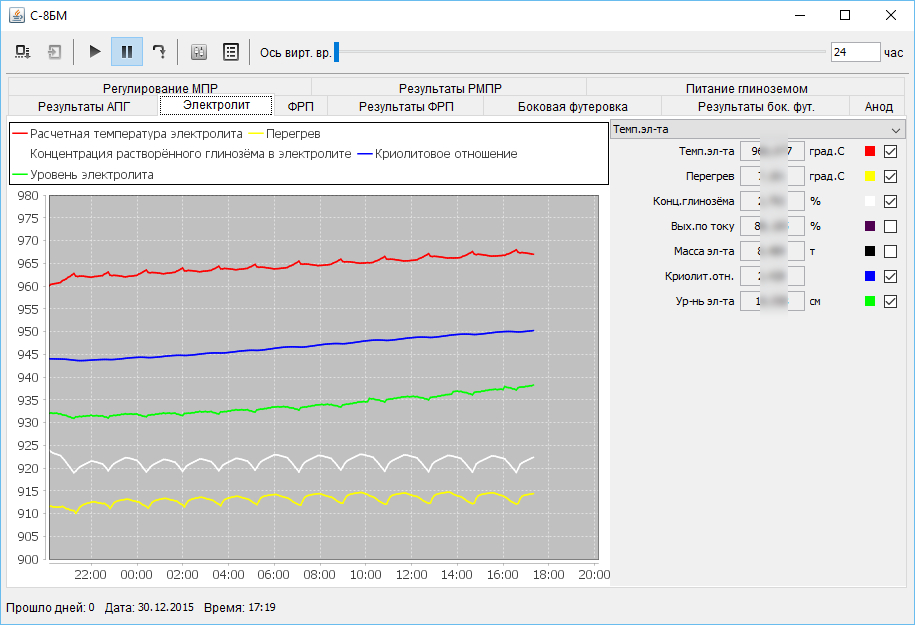Open the Боковая футеровка tab

[572, 106]
